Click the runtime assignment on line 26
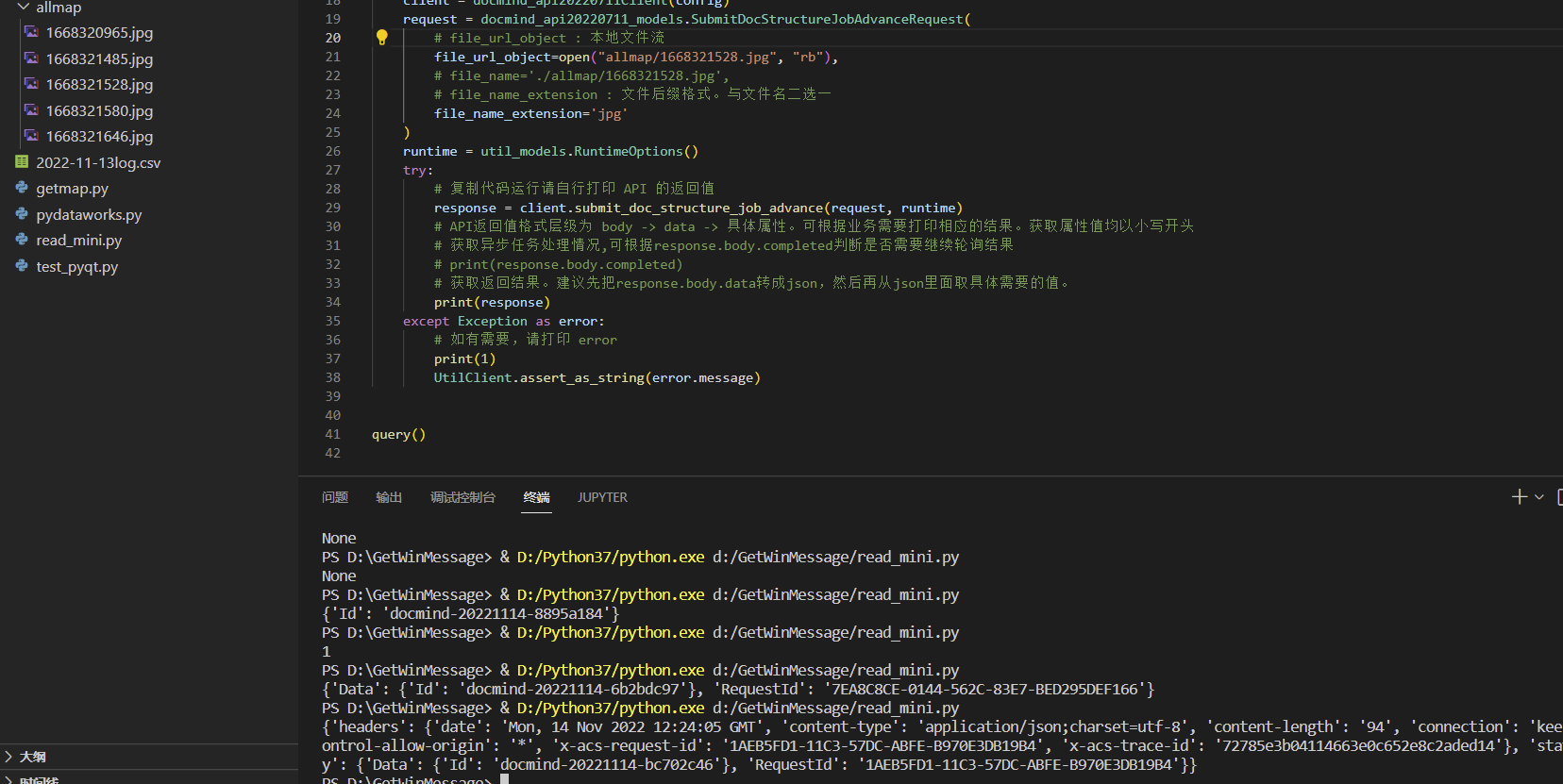This screenshot has width=1563, height=784. [x=550, y=151]
